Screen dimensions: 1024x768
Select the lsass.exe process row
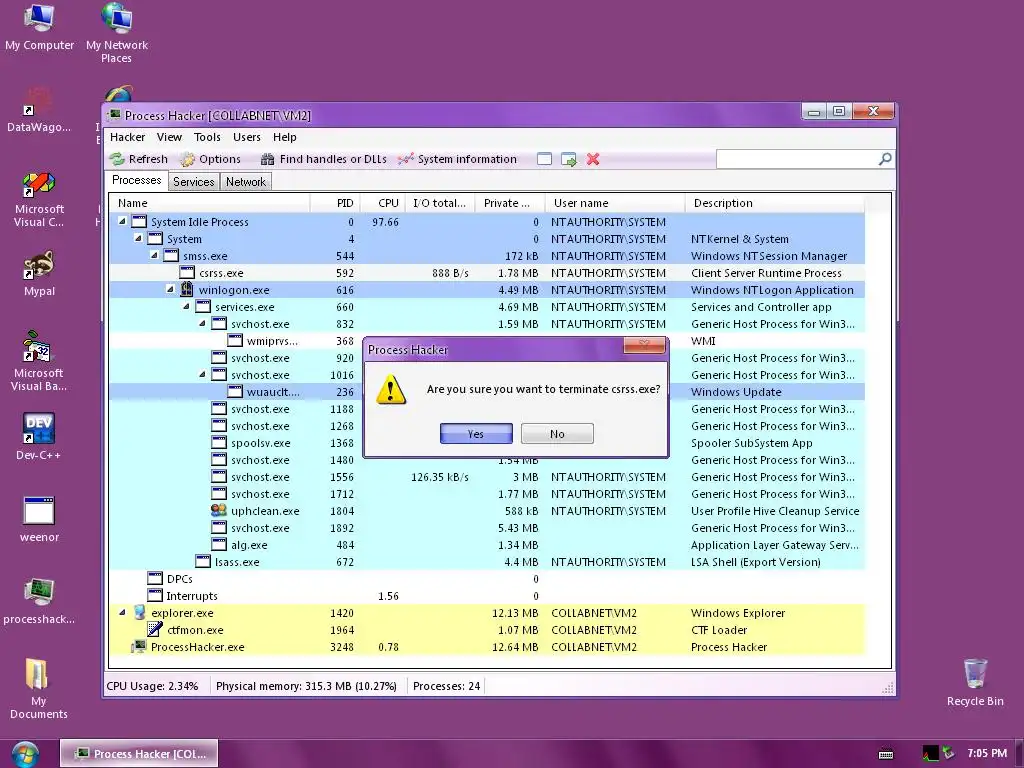tap(487, 562)
